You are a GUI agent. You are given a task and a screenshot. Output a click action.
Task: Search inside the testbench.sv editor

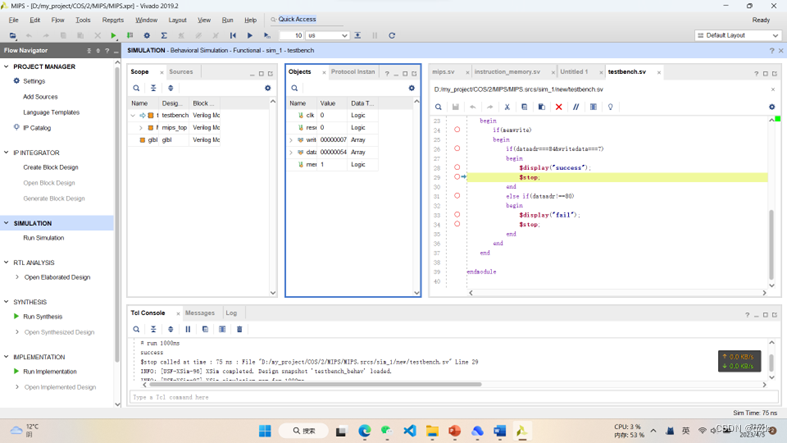(438, 107)
